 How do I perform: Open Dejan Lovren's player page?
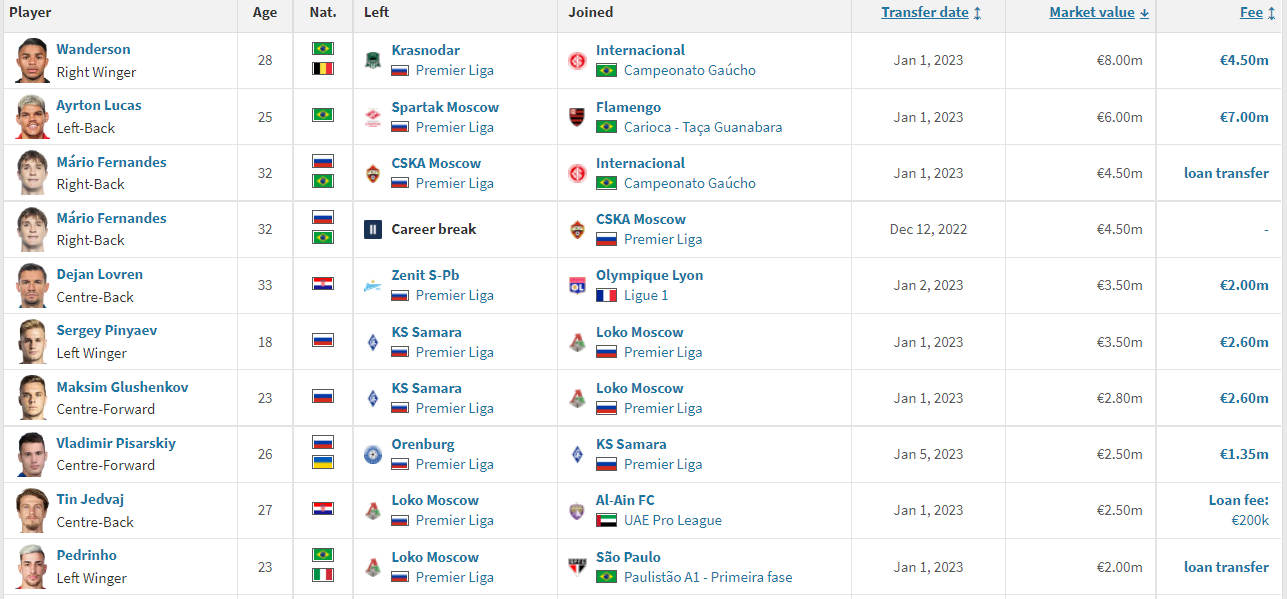(x=99, y=274)
